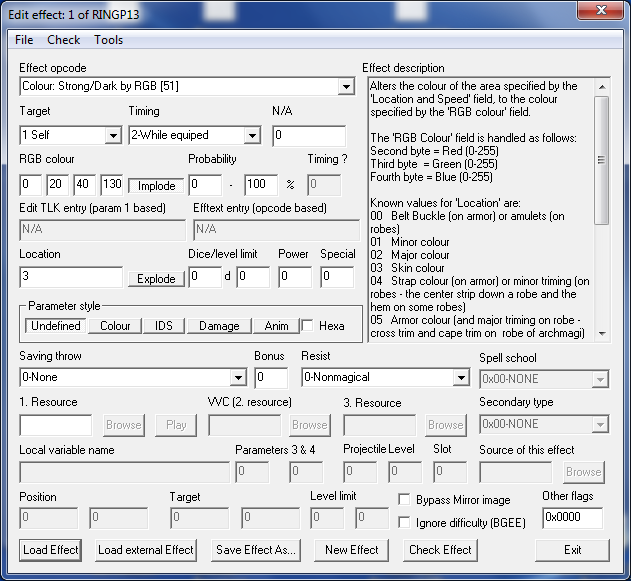Screen dimensions: 631x581
Task: Expand the Resist dropdown showing Nonmagical
Action: [461, 377]
